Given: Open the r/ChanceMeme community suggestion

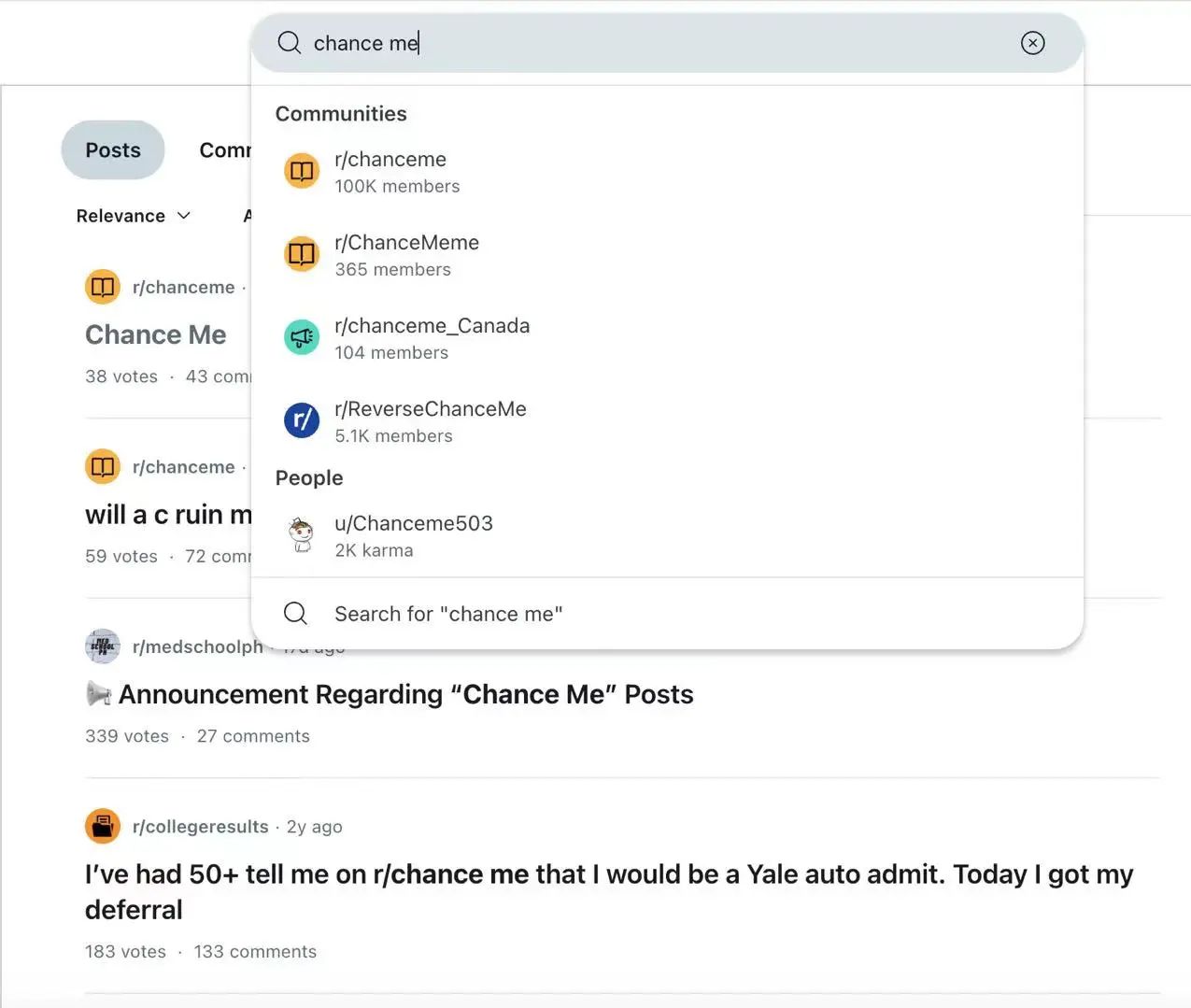Looking at the screenshot, I should click(667, 255).
